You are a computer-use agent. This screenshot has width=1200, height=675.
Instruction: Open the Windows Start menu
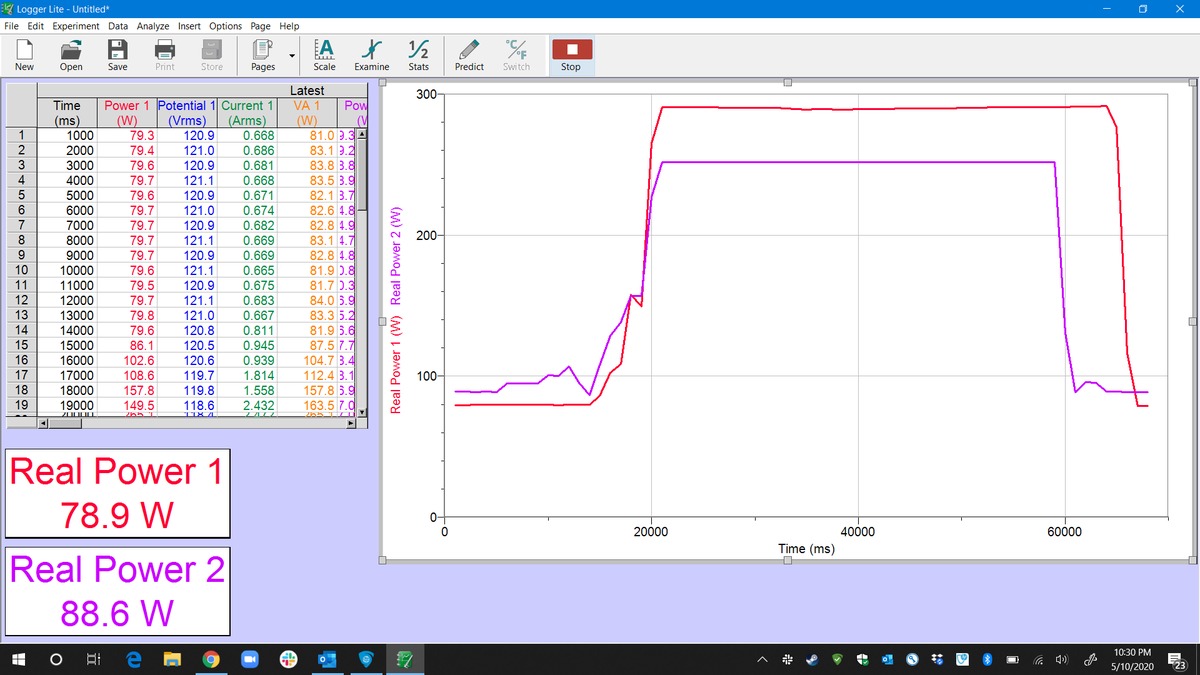(x=18, y=660)
